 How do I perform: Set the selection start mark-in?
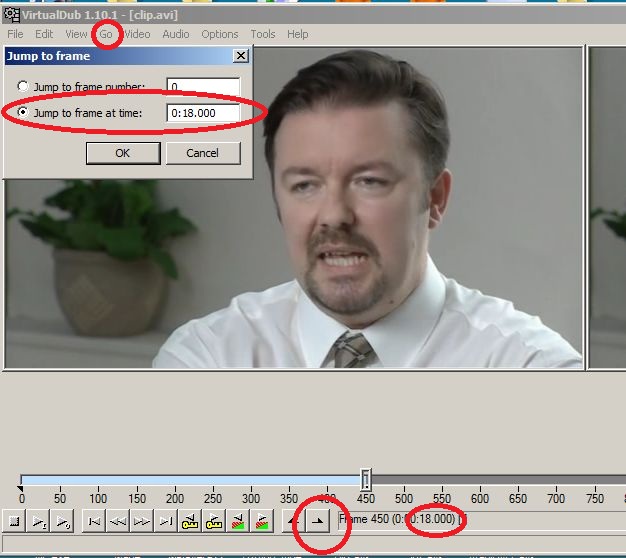coord(293,521)
